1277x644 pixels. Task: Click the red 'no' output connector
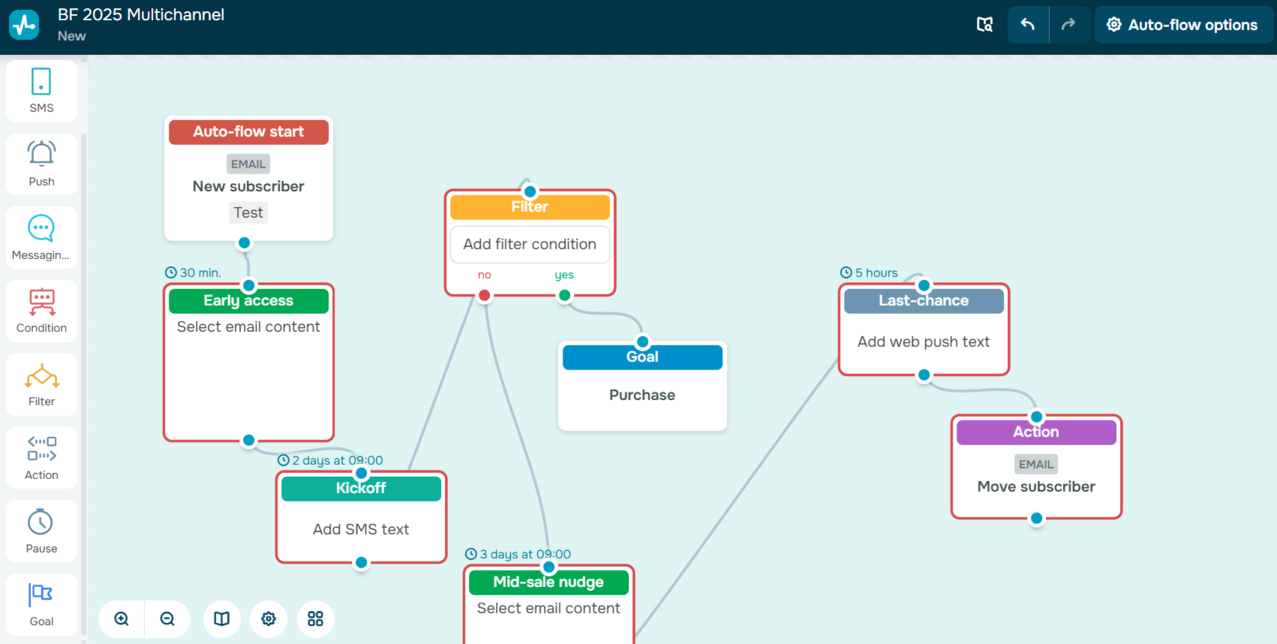click(485, 295)
